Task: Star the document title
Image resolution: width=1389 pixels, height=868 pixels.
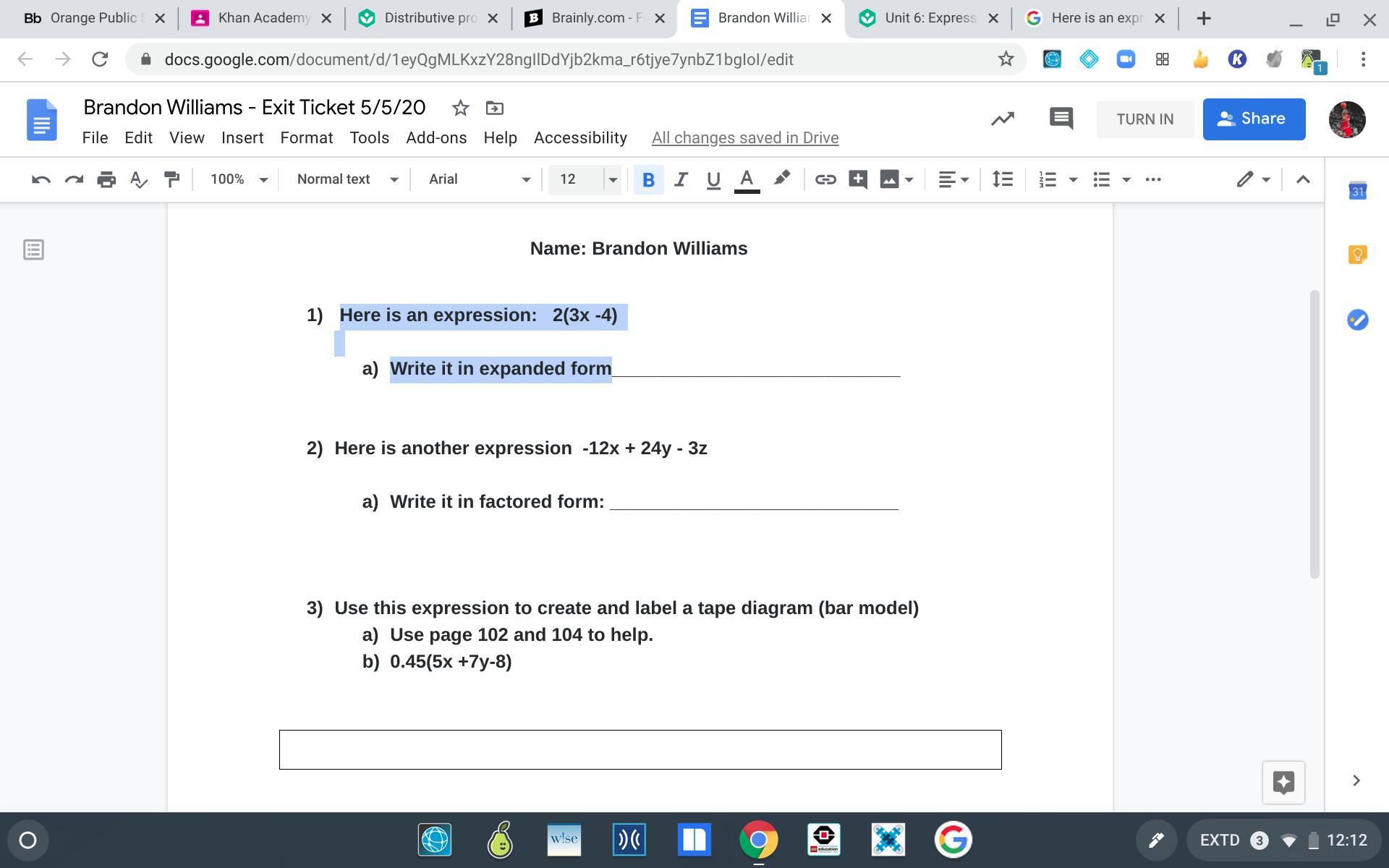Action: [x=460, y=109]
